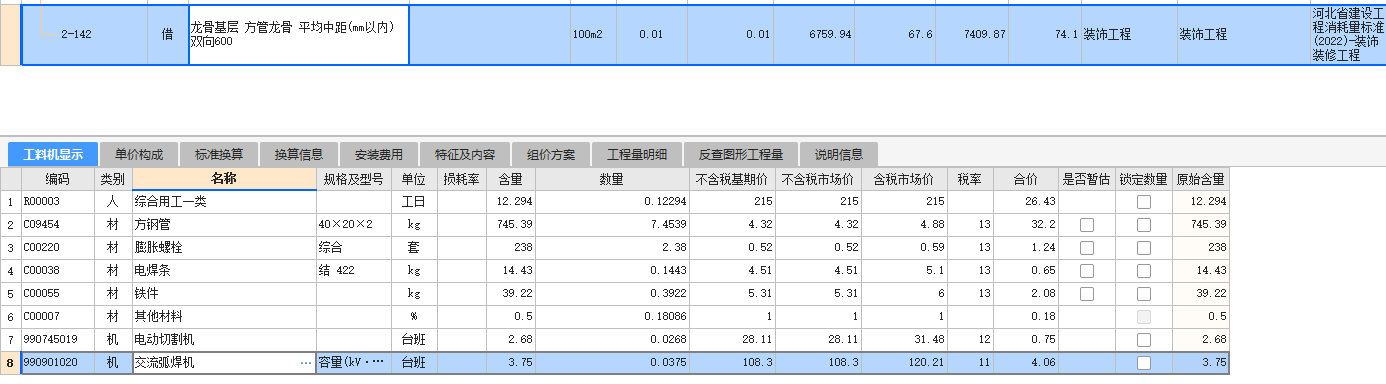
Task: Click the 方钢管 name cell
Action: pos(224,224)
